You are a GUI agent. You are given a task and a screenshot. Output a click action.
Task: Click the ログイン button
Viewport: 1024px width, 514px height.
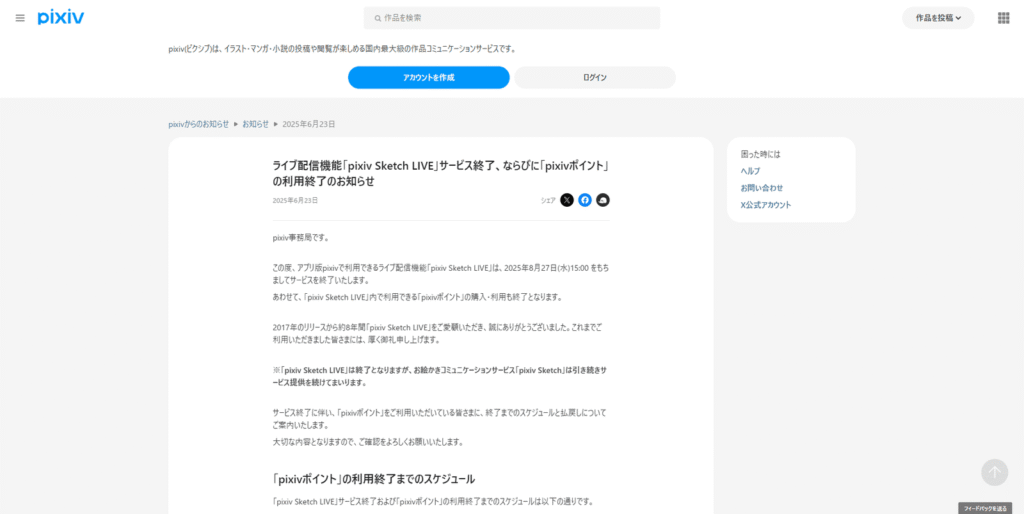(x=595, y=78)
